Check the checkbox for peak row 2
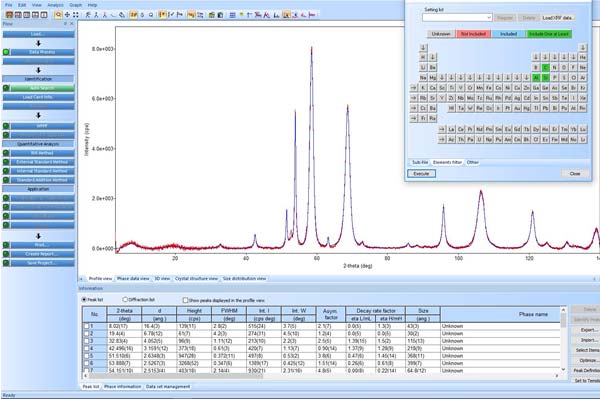 click(x=86, y=334)
